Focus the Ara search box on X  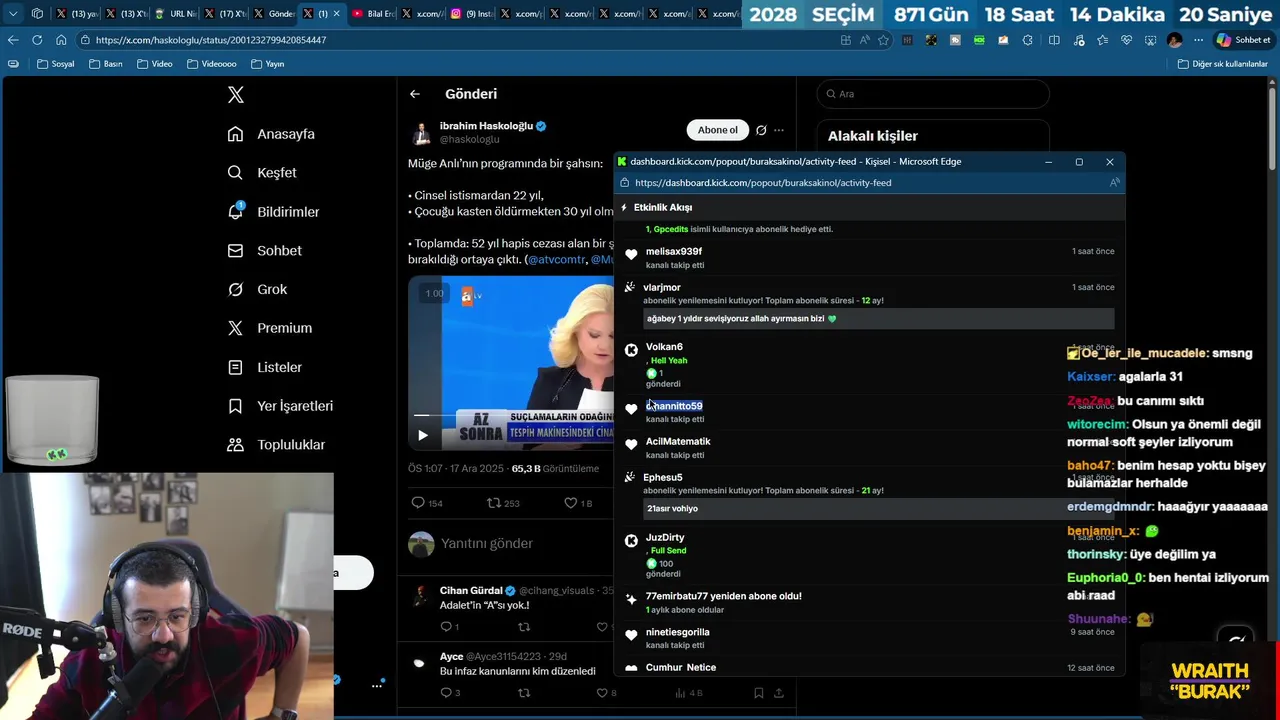tap(933, 94)
